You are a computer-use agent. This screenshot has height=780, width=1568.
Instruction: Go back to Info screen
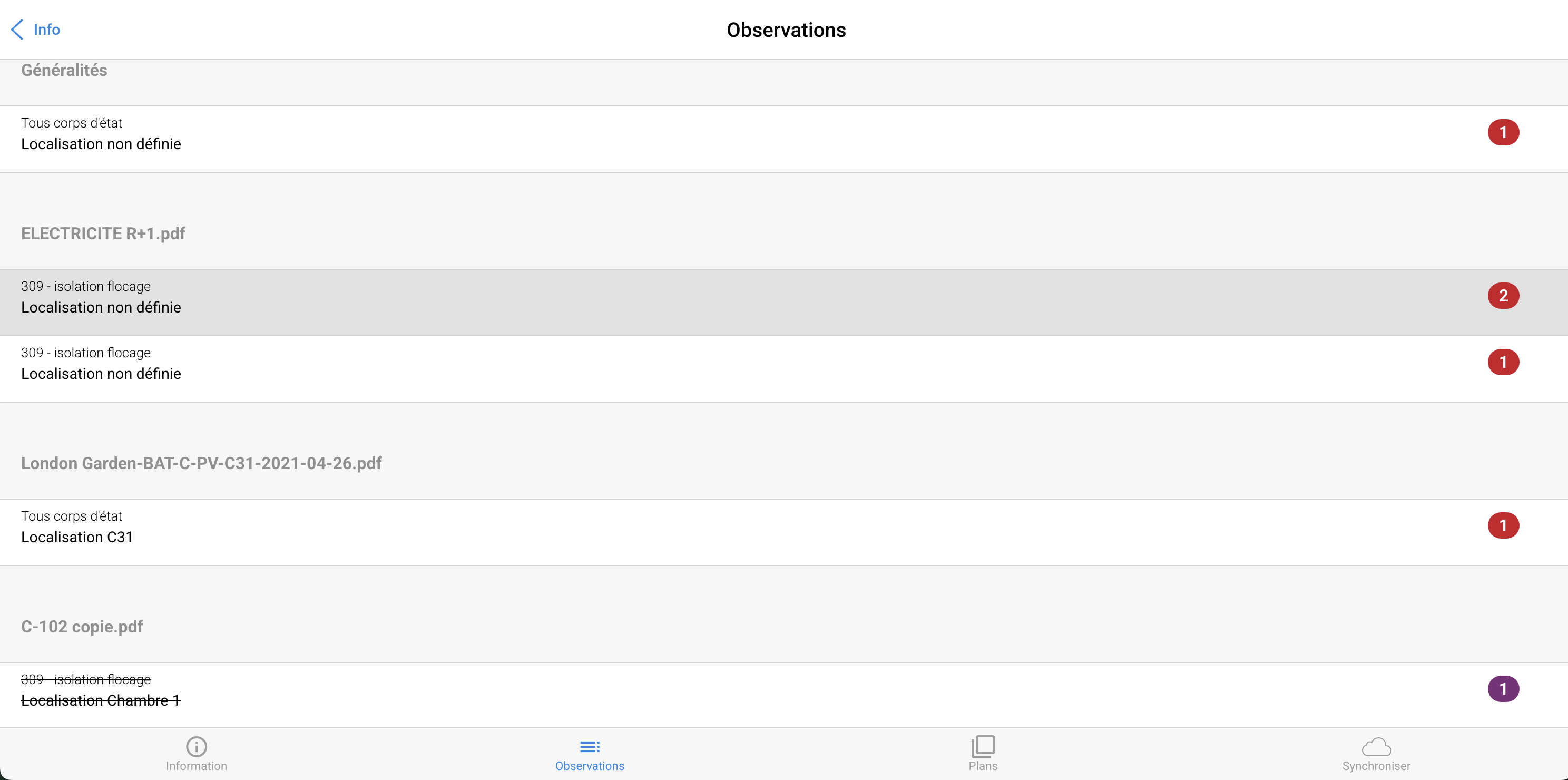point(46,29)
